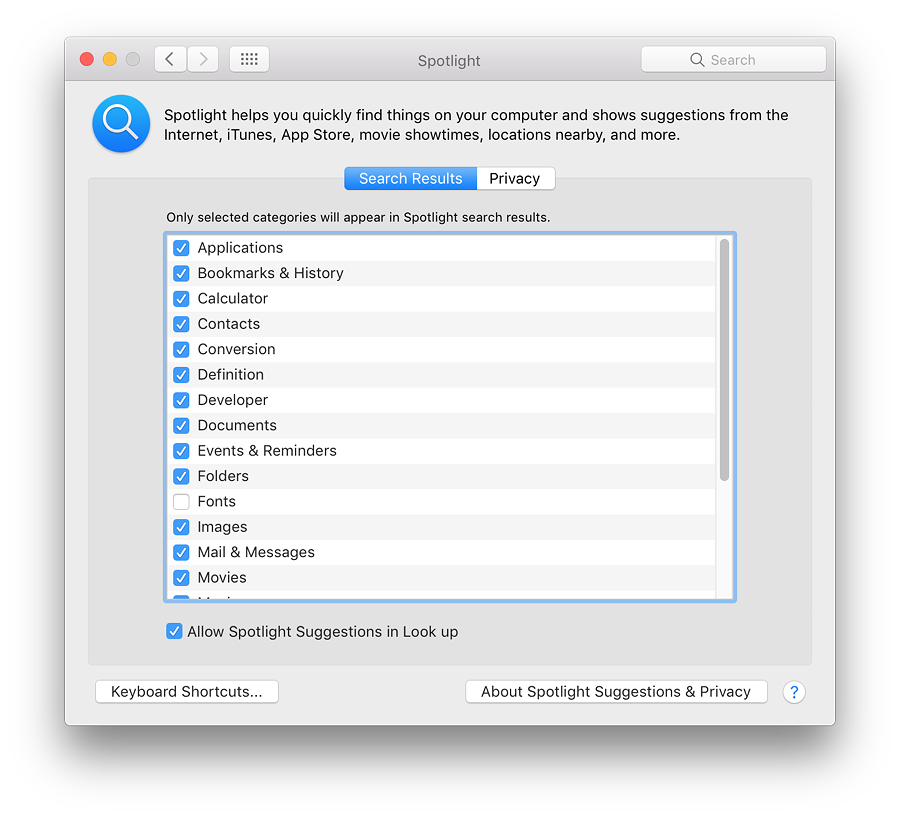This screenshot has height=818, width=900.
Task: Go back with the left chevron button
Action: point(170,59)
